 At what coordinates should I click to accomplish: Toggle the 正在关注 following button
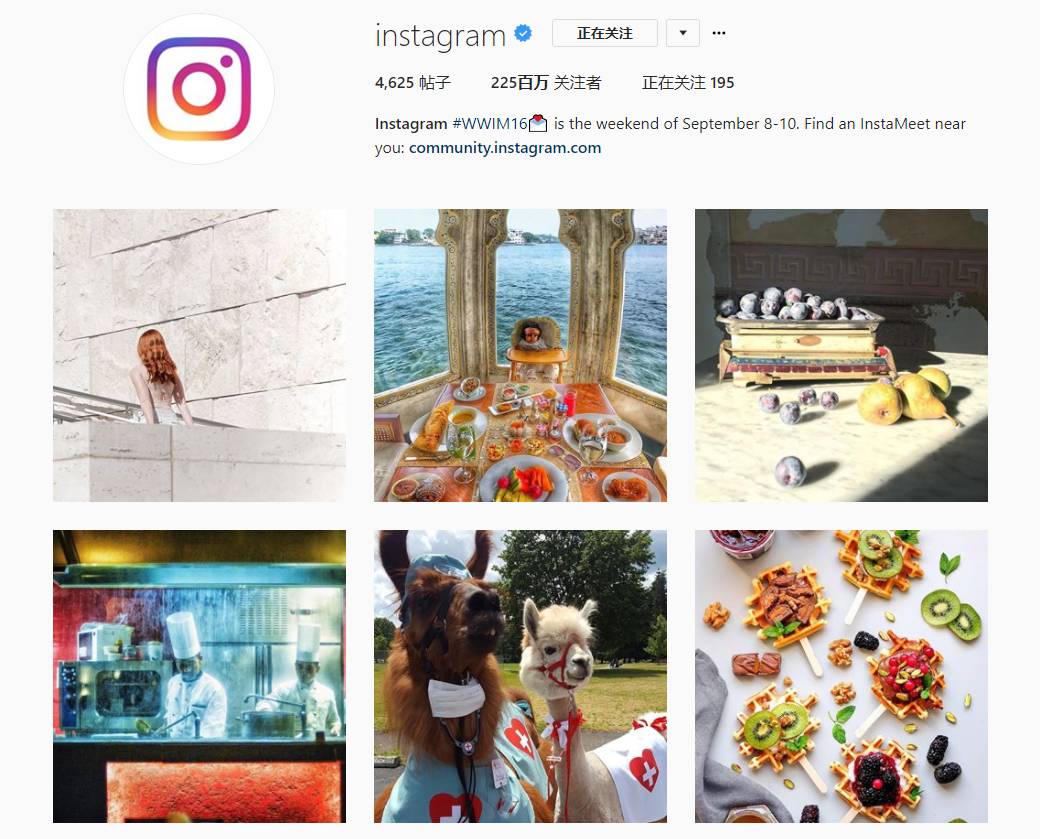pos(605,33)
